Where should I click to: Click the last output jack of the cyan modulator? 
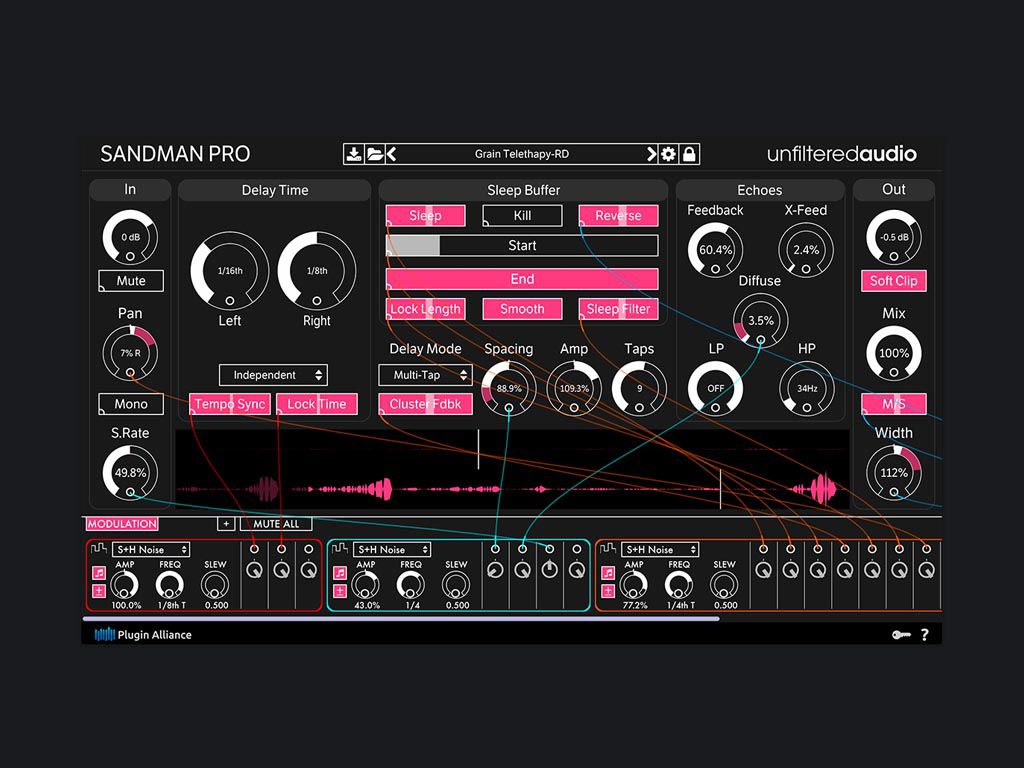coord(577,549)
